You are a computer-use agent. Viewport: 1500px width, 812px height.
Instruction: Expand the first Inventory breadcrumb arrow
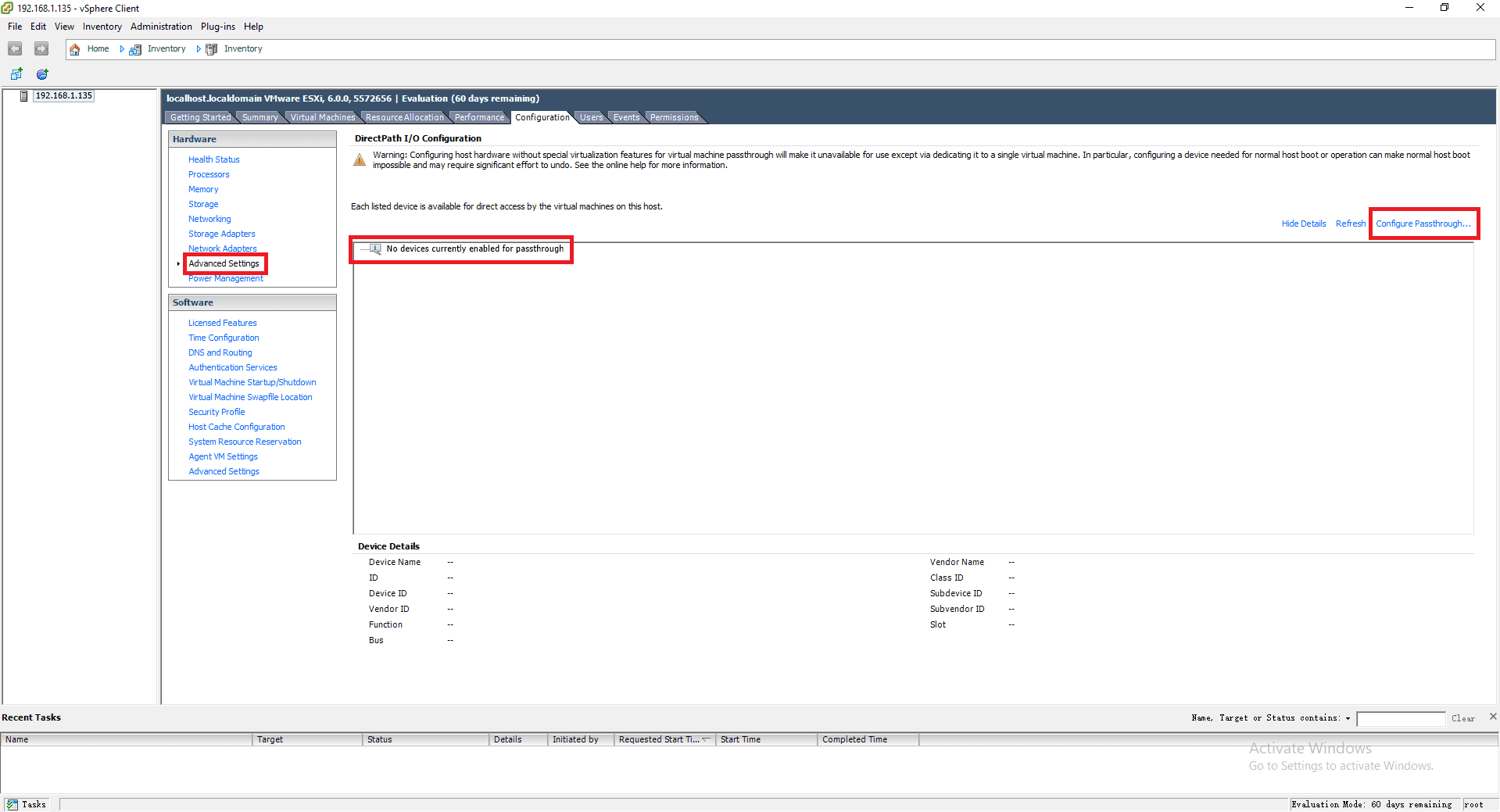click(199, 49)
